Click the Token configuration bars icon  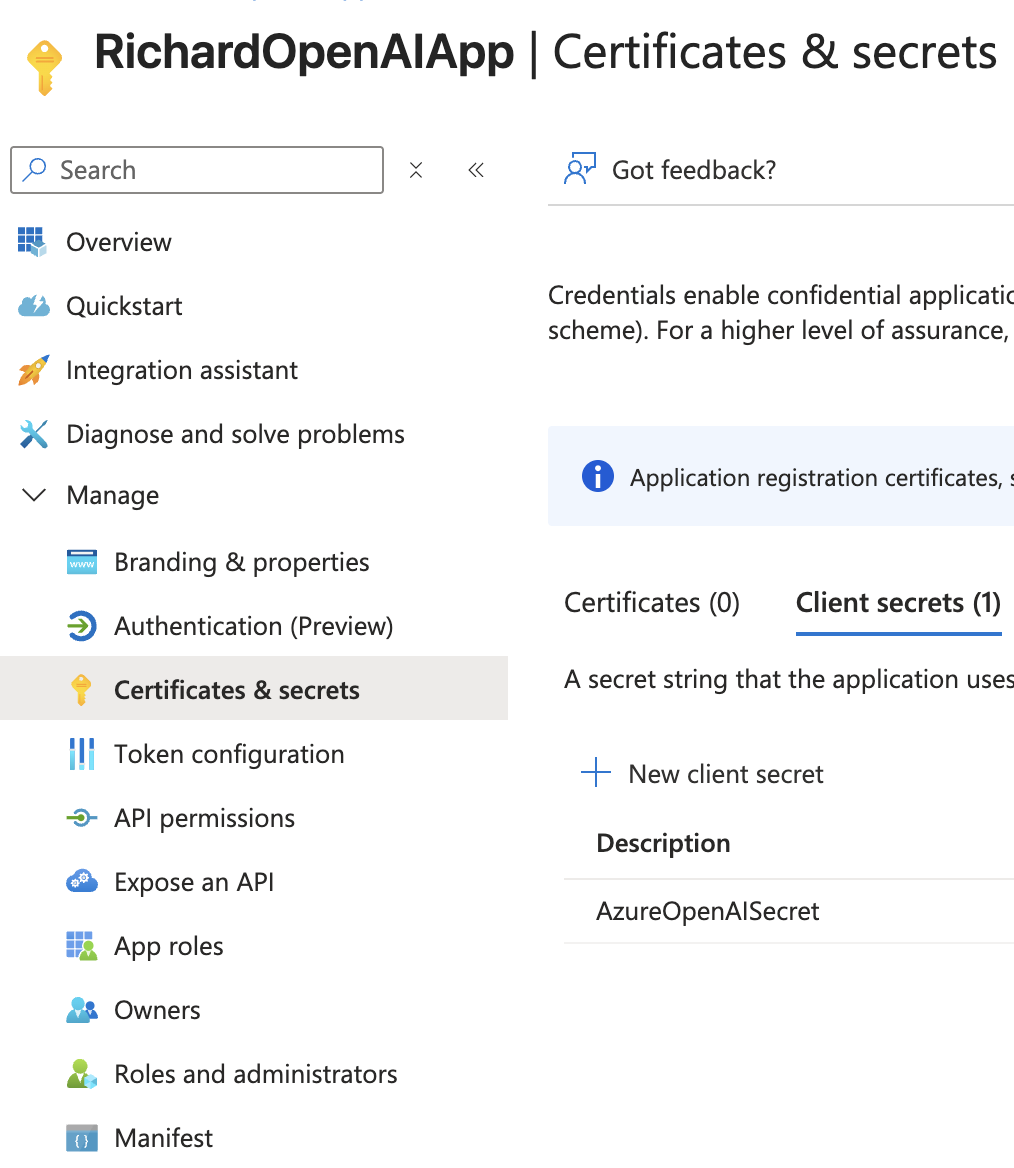click(x=81, y=754)
